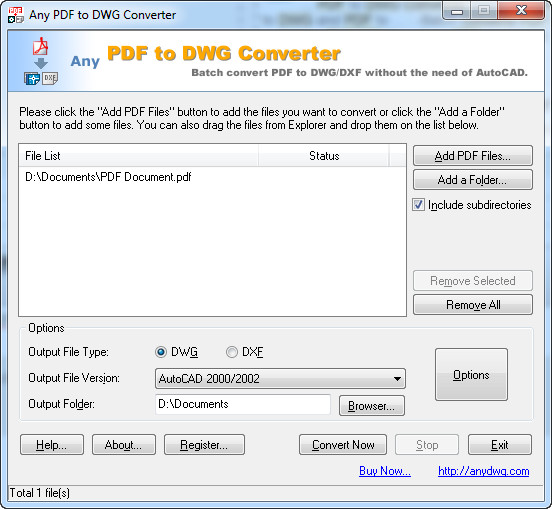Click Add PDF Files button
552x509 pixels.
(473, 156)
